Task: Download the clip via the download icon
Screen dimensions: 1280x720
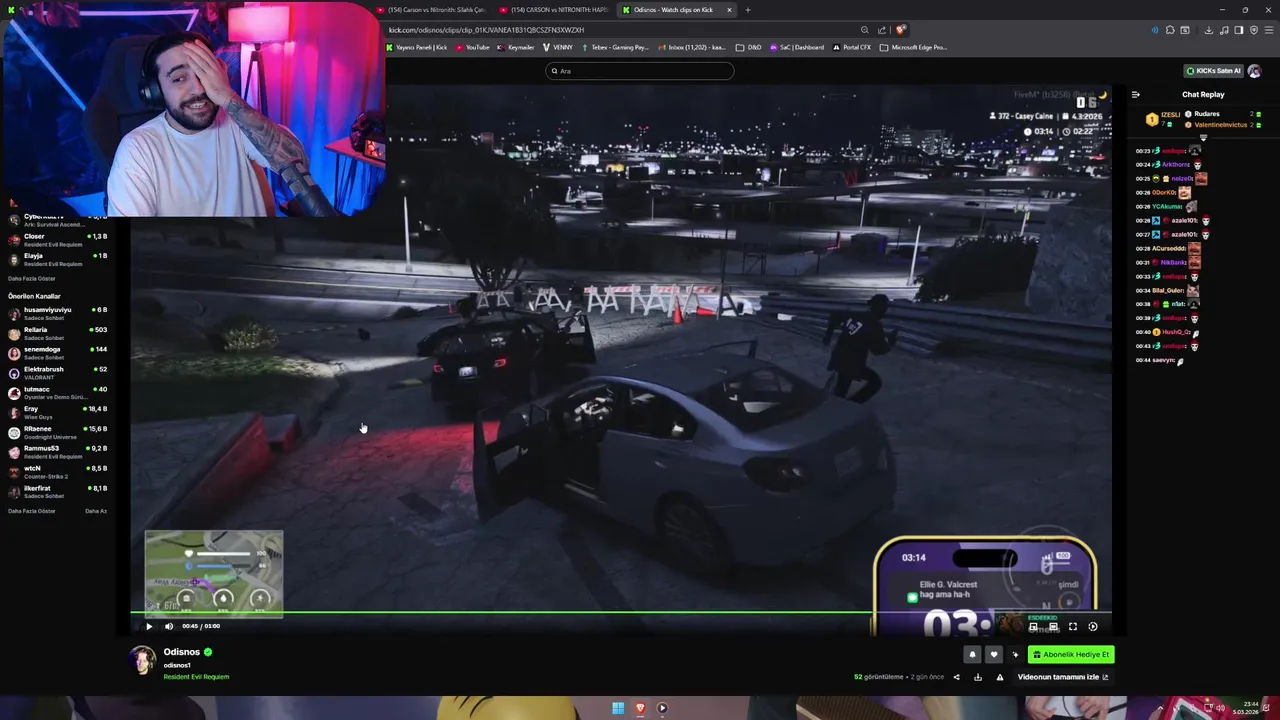Action: (x=978, y=677)
